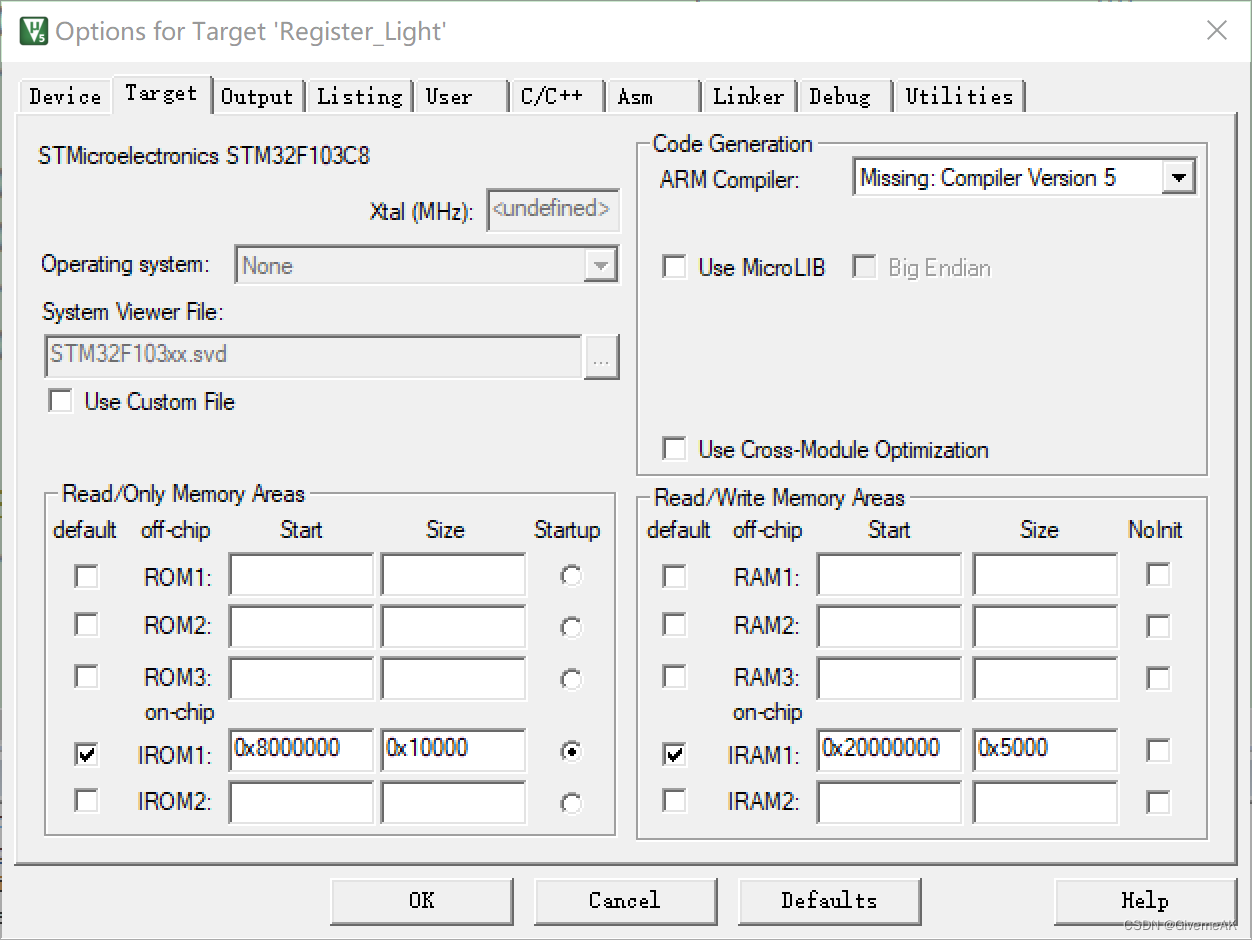This screenshot has width=1252, height=940.
Task: Toggle RAM2 default checkbox
Action: [x=675, y=624]
